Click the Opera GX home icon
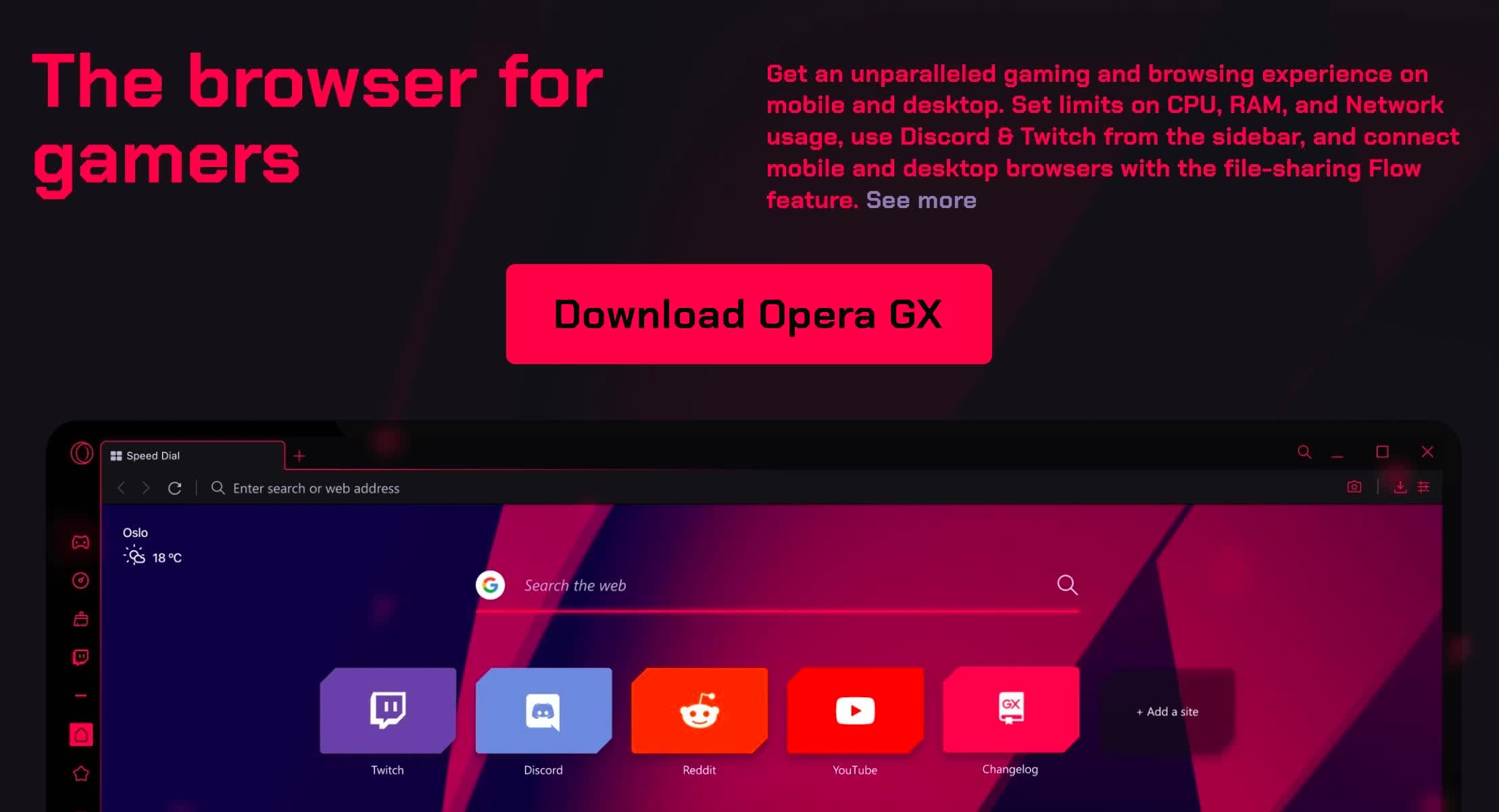This screenshot has width=1499, height=812. (80, 734)
